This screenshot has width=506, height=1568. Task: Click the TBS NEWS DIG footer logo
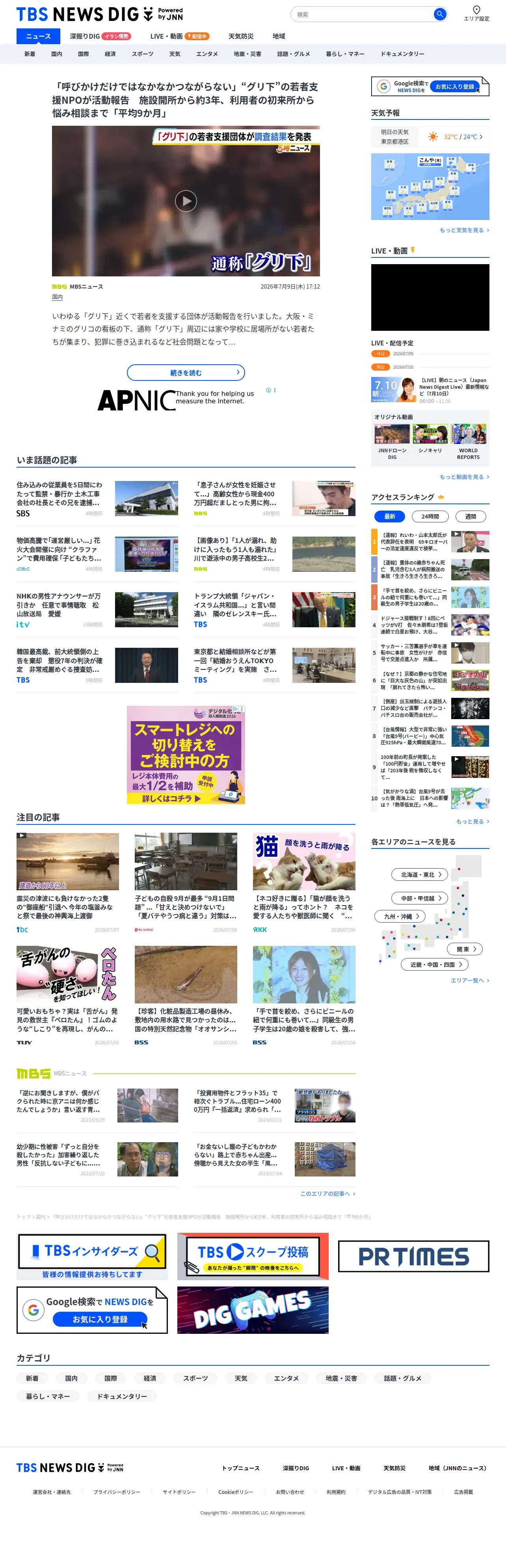point(70,1467)
